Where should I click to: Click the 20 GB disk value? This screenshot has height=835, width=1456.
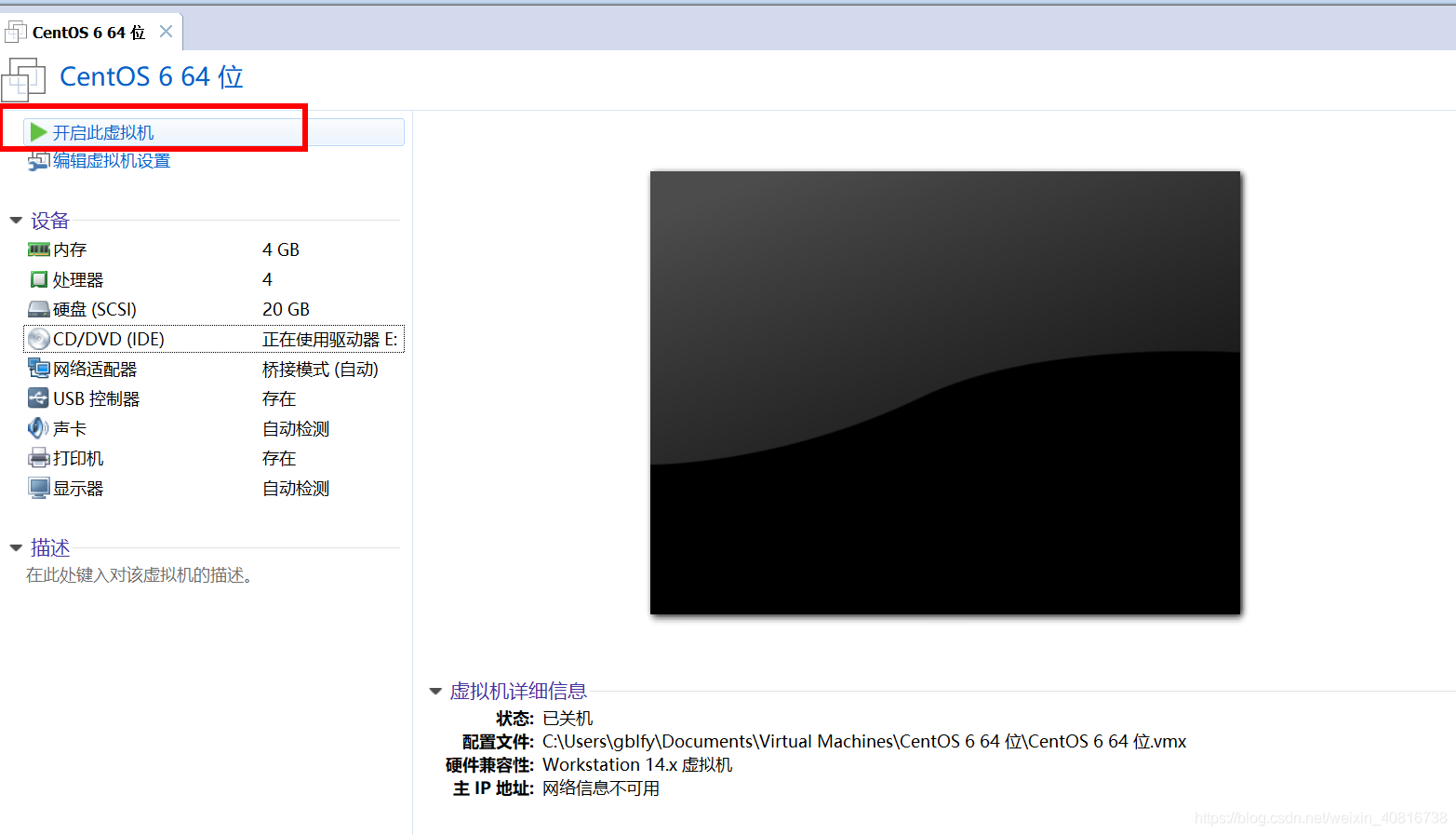286,309
